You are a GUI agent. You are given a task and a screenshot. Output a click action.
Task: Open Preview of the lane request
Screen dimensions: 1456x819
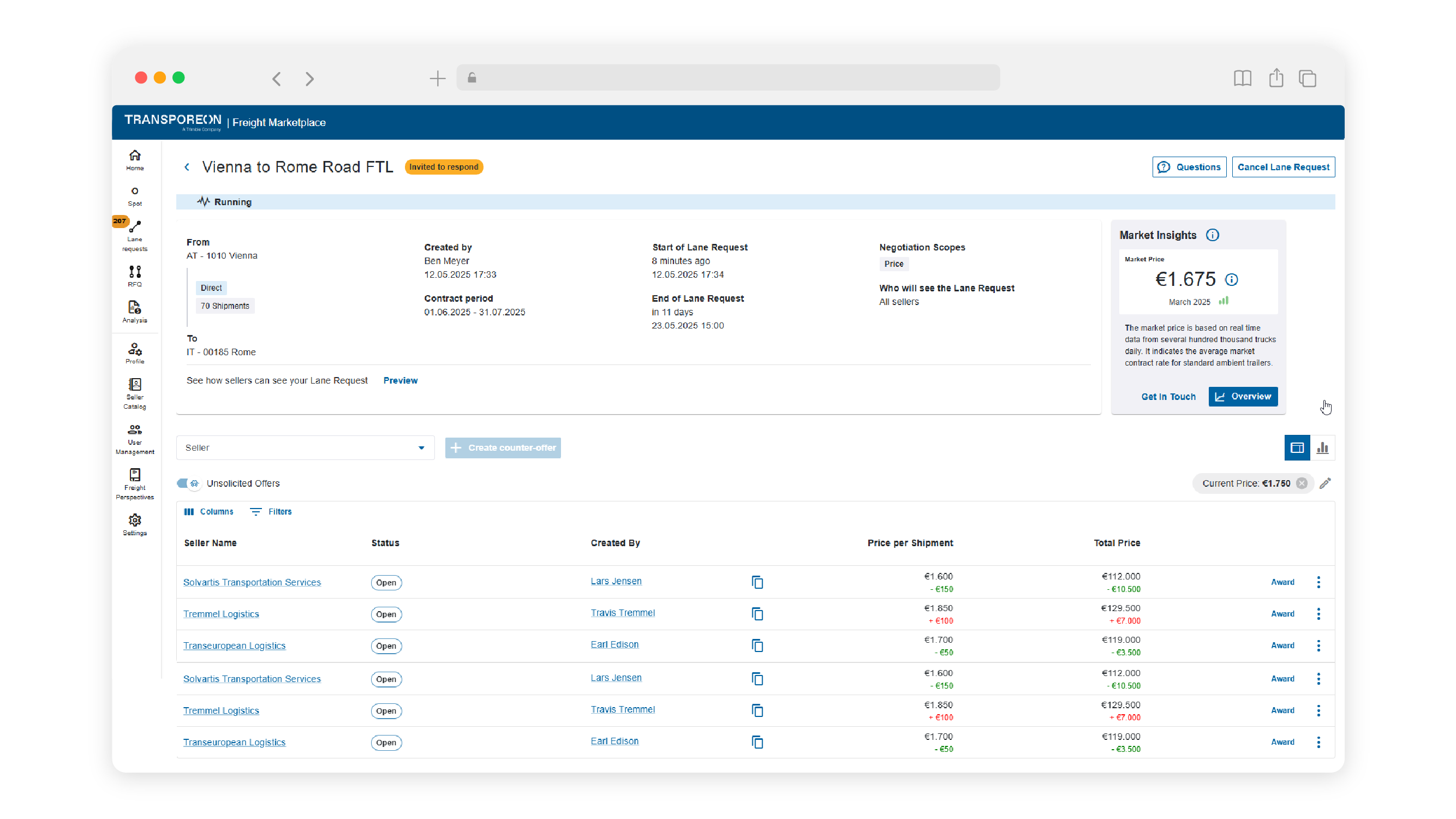400,380
